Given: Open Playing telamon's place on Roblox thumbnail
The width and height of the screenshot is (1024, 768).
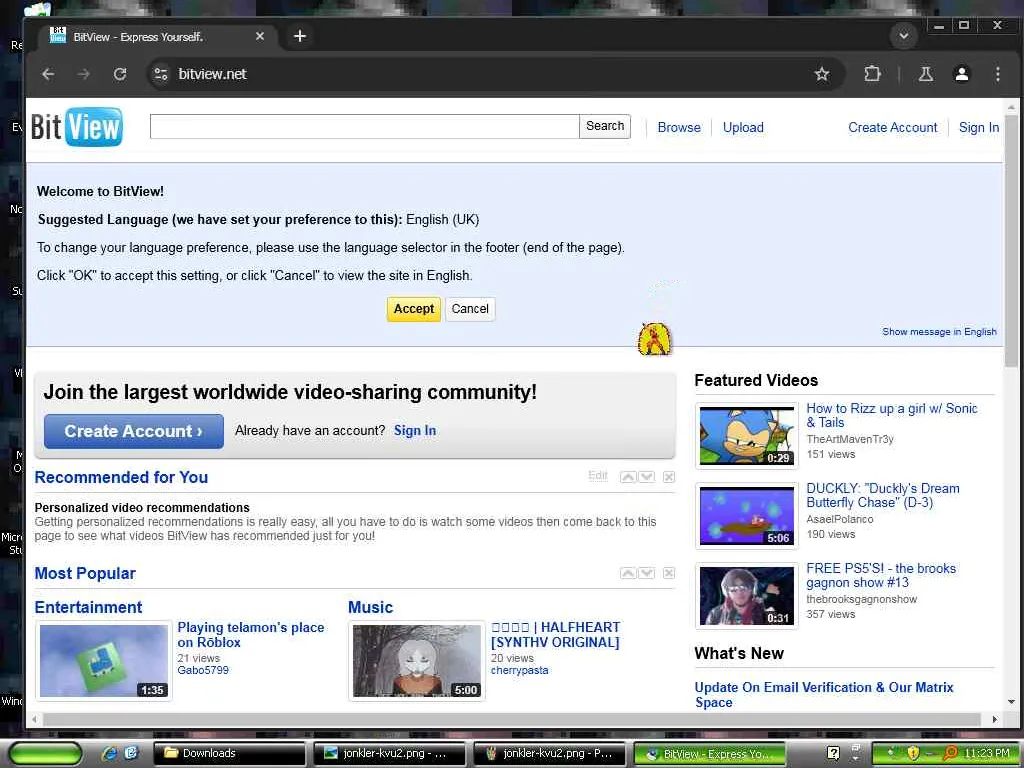Looking at the screenshot, I should point(104,661).
